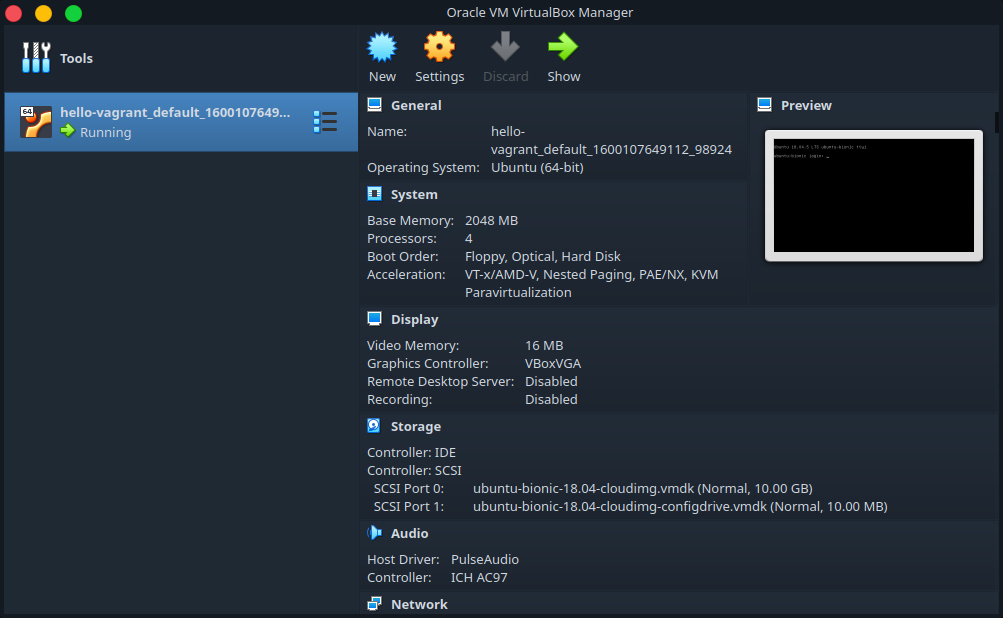Click the New virtual machine icon
Image resolution: width=1003 pixels, height=618 pixels.
point(382,47)
